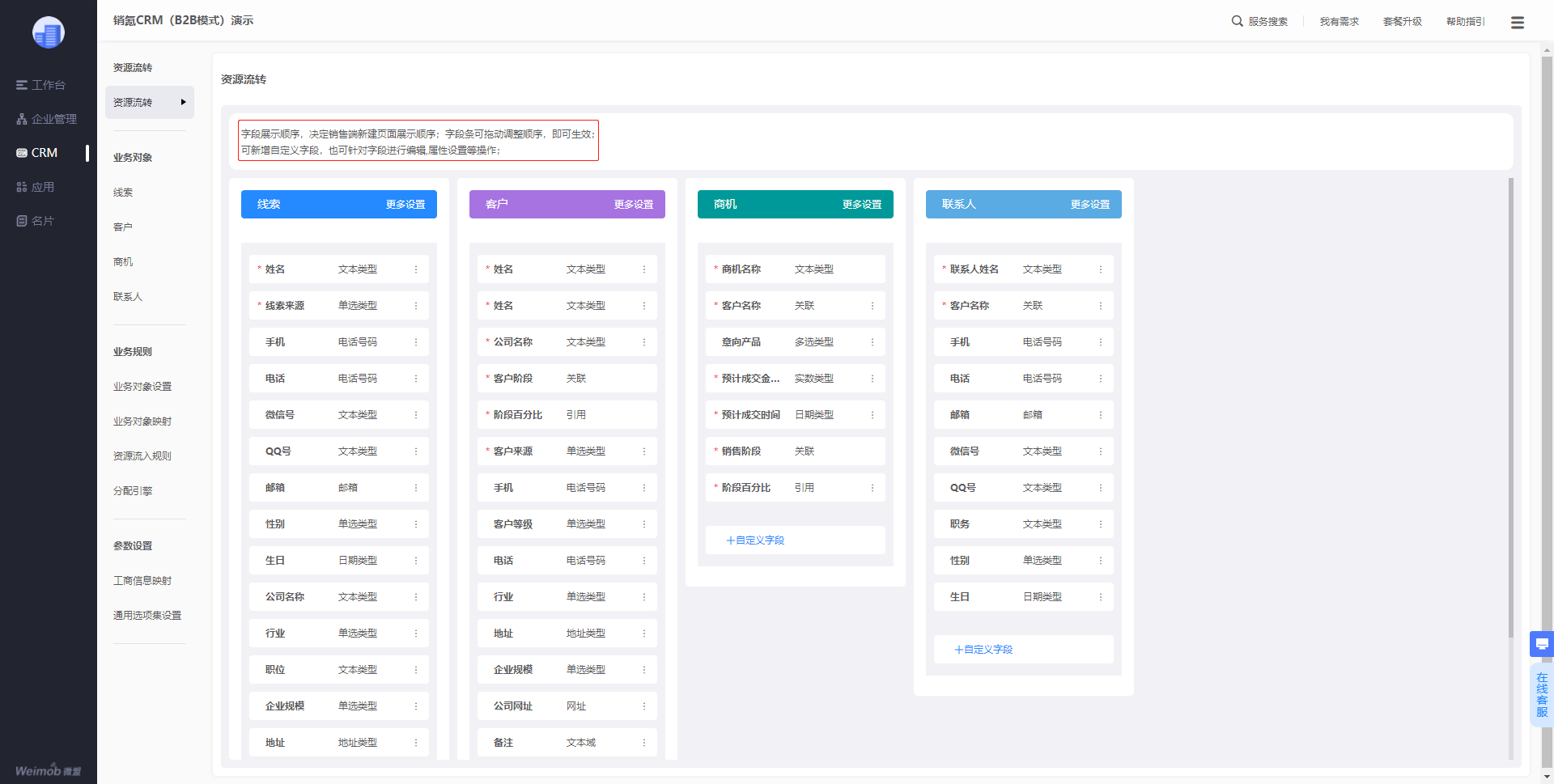Viewport: 1554px width, 784px height.
Task: Open options menu for 客户来源 field in 客户
Action: pyautogui.click(x=644, y=451)
